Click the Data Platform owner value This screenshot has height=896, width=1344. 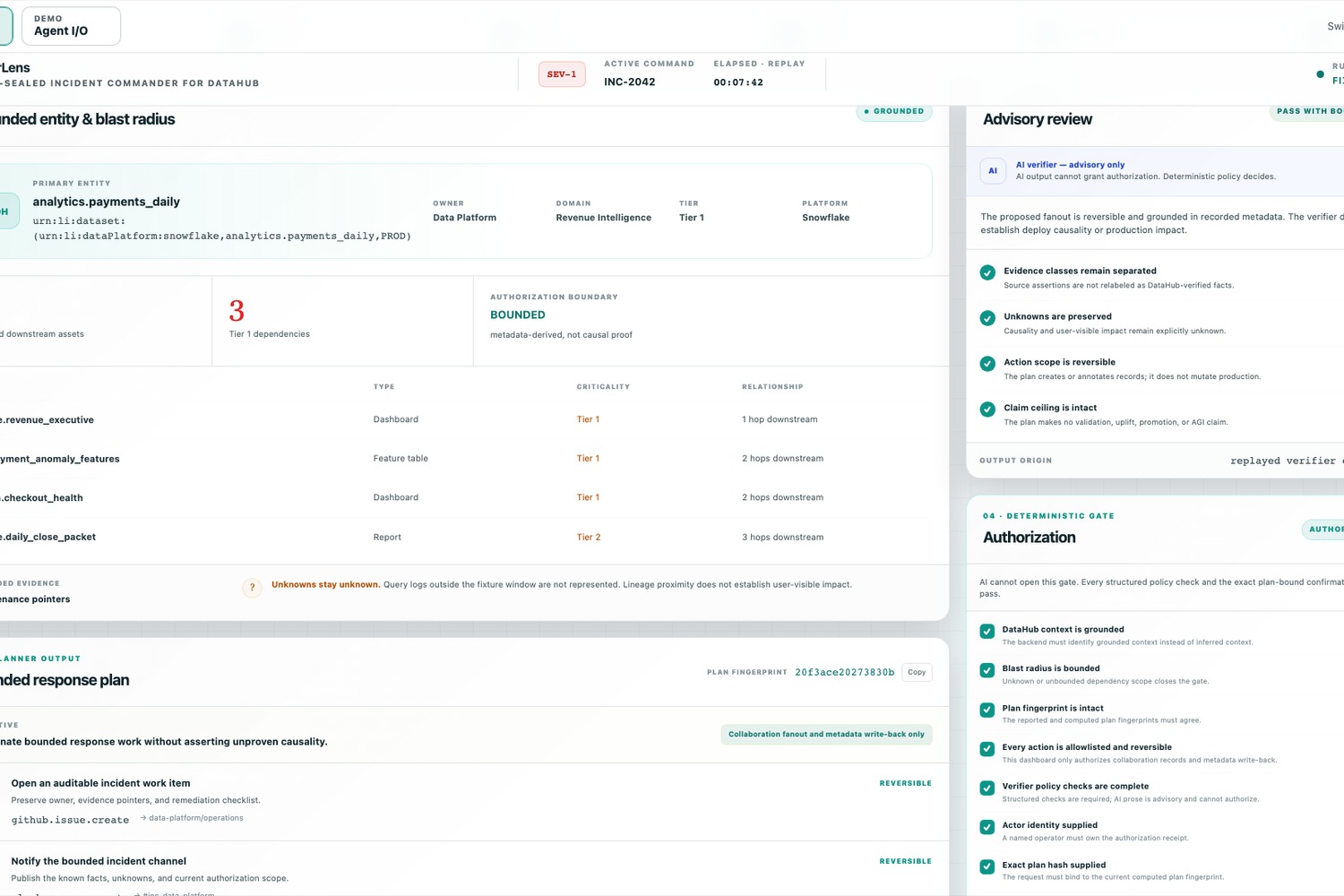tap(464, 218)
